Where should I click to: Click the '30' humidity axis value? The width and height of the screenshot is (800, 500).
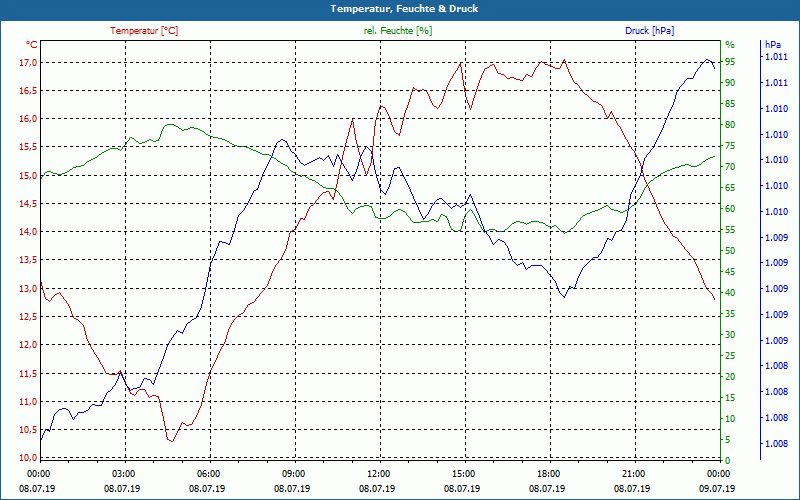730,335
